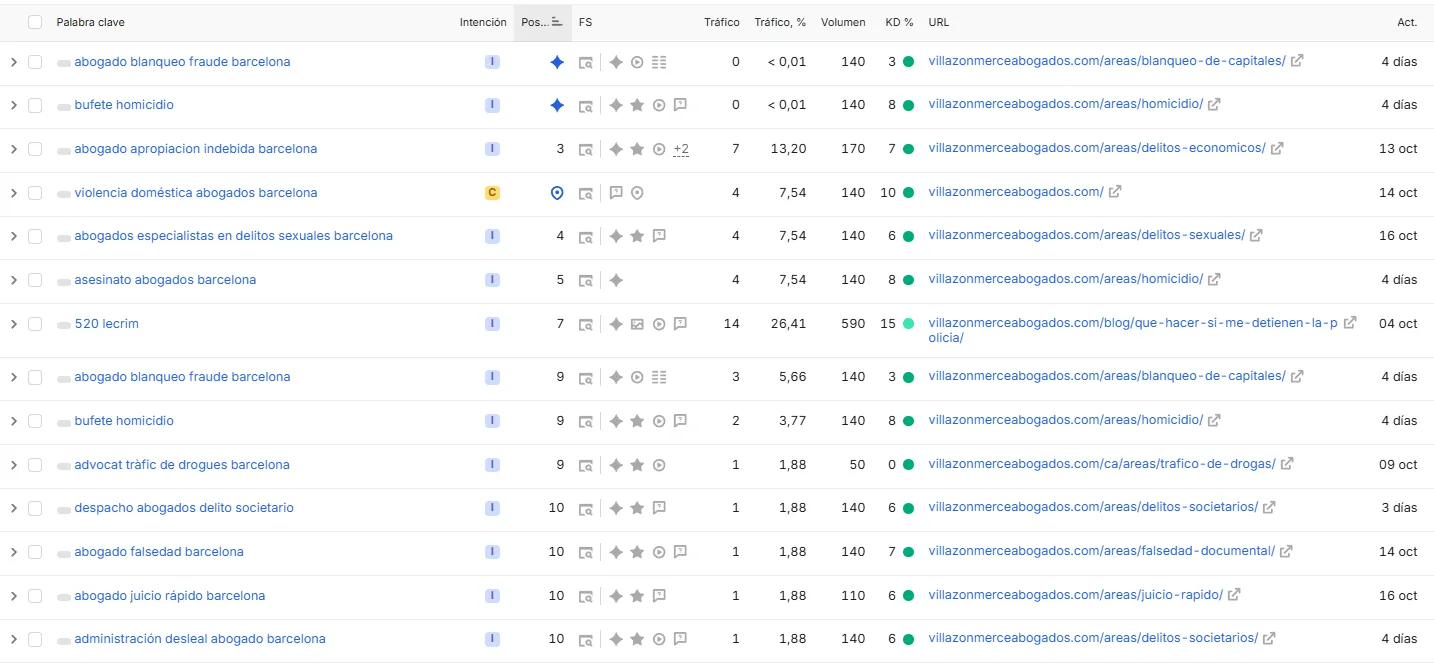Sort by Volumen column header

[843, 22]
